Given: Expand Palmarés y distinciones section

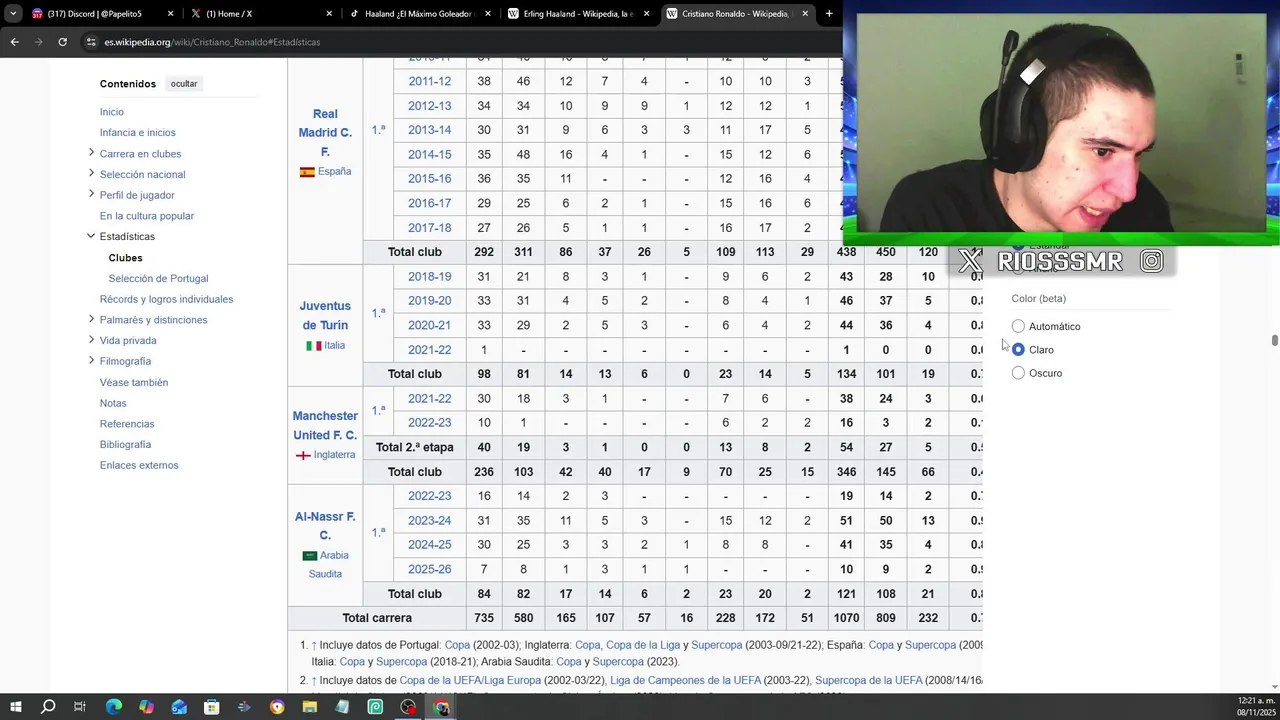Looking at the screenshot, I should tap(91, 319).
